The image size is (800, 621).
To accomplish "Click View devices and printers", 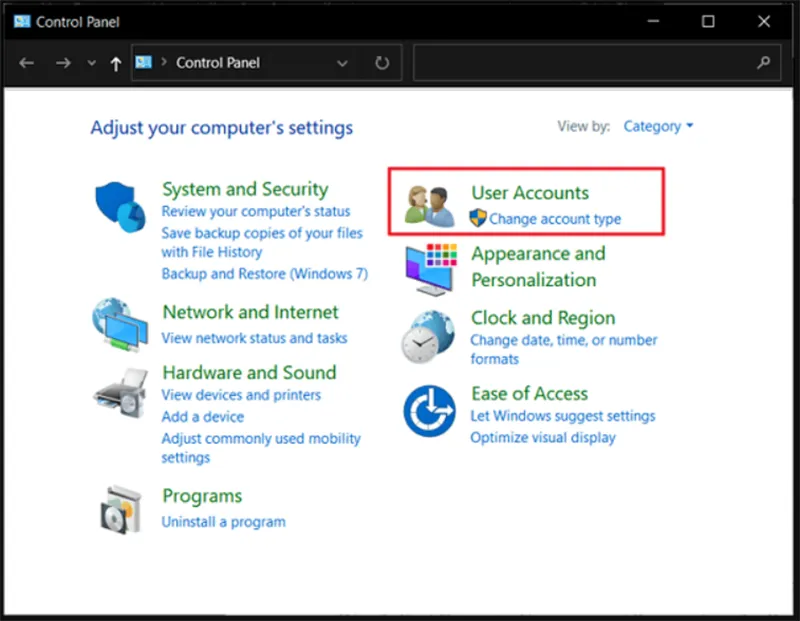I will click(241, 395).
